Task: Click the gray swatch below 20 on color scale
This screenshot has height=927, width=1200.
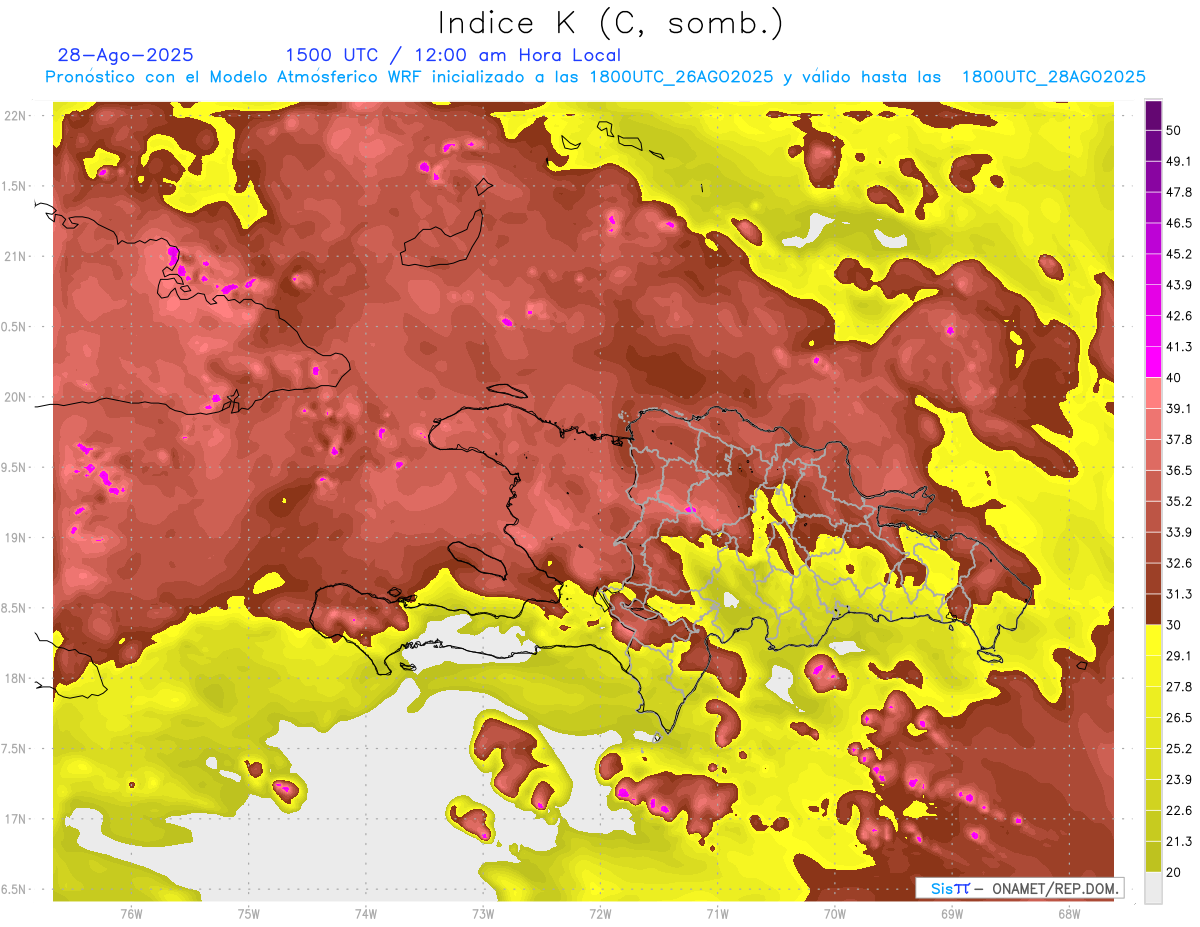Action: point(1153,888)
